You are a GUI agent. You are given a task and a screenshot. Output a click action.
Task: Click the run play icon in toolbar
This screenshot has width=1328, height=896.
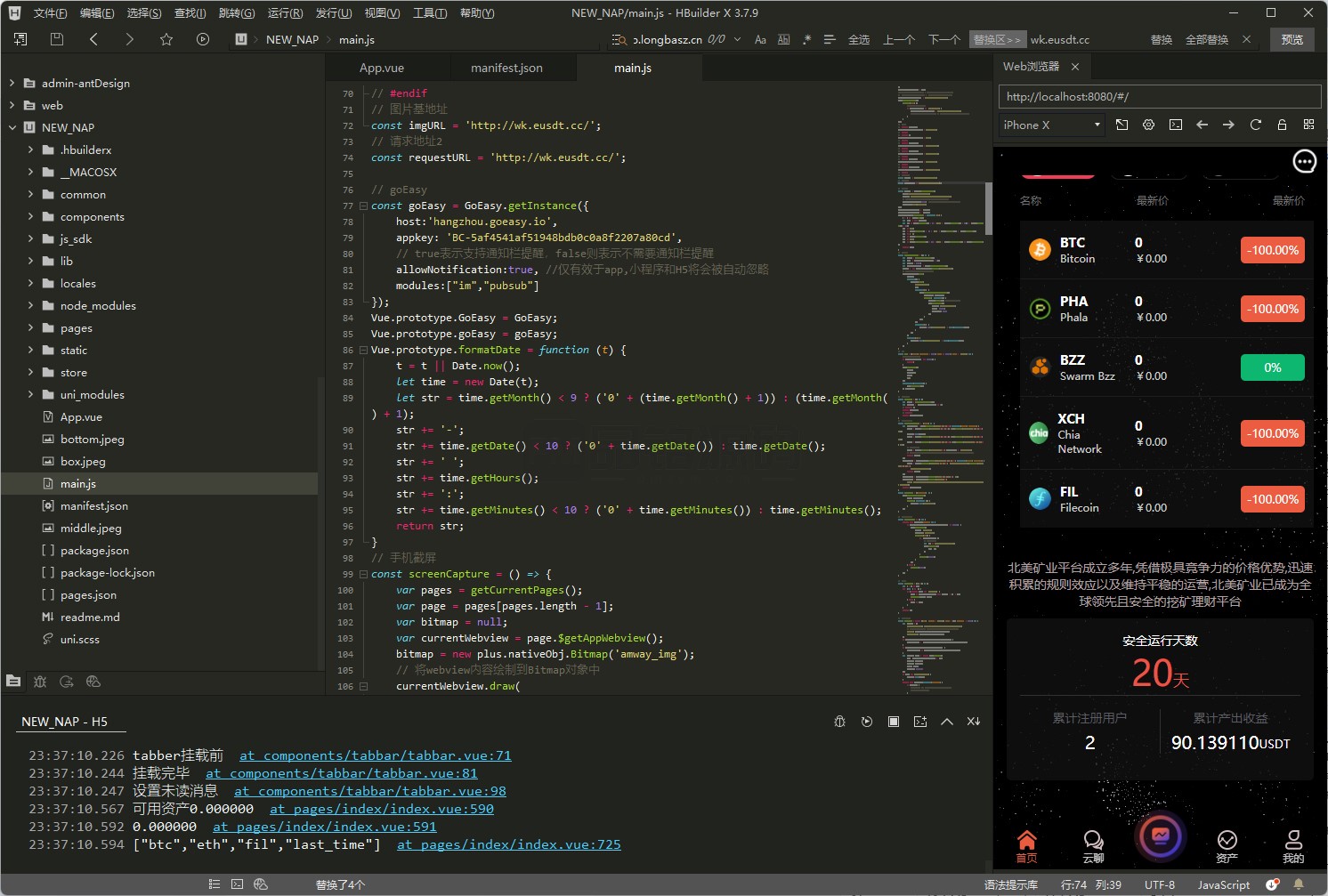point(203,39)
